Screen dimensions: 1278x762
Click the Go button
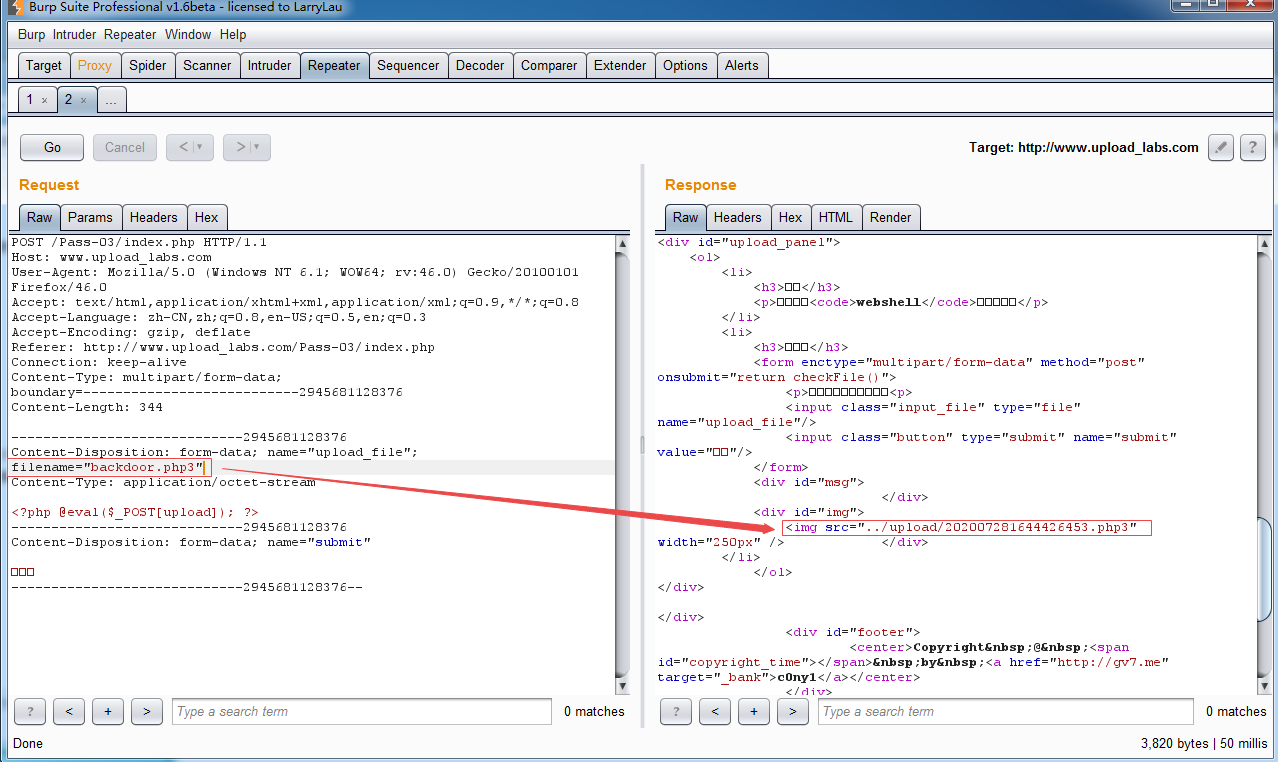pos(52,147)
